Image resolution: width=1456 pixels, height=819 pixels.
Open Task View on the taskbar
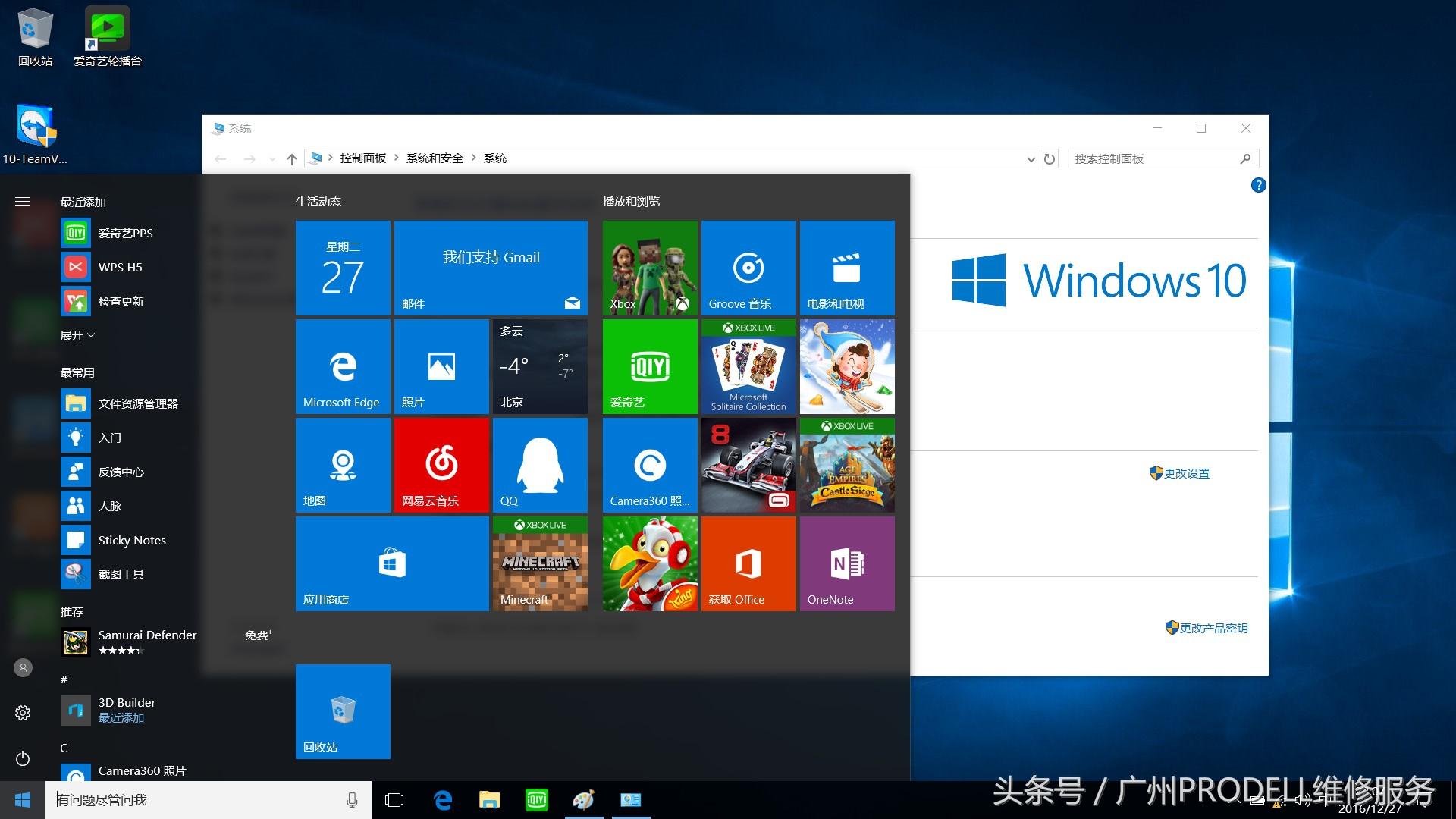point(394,800)
